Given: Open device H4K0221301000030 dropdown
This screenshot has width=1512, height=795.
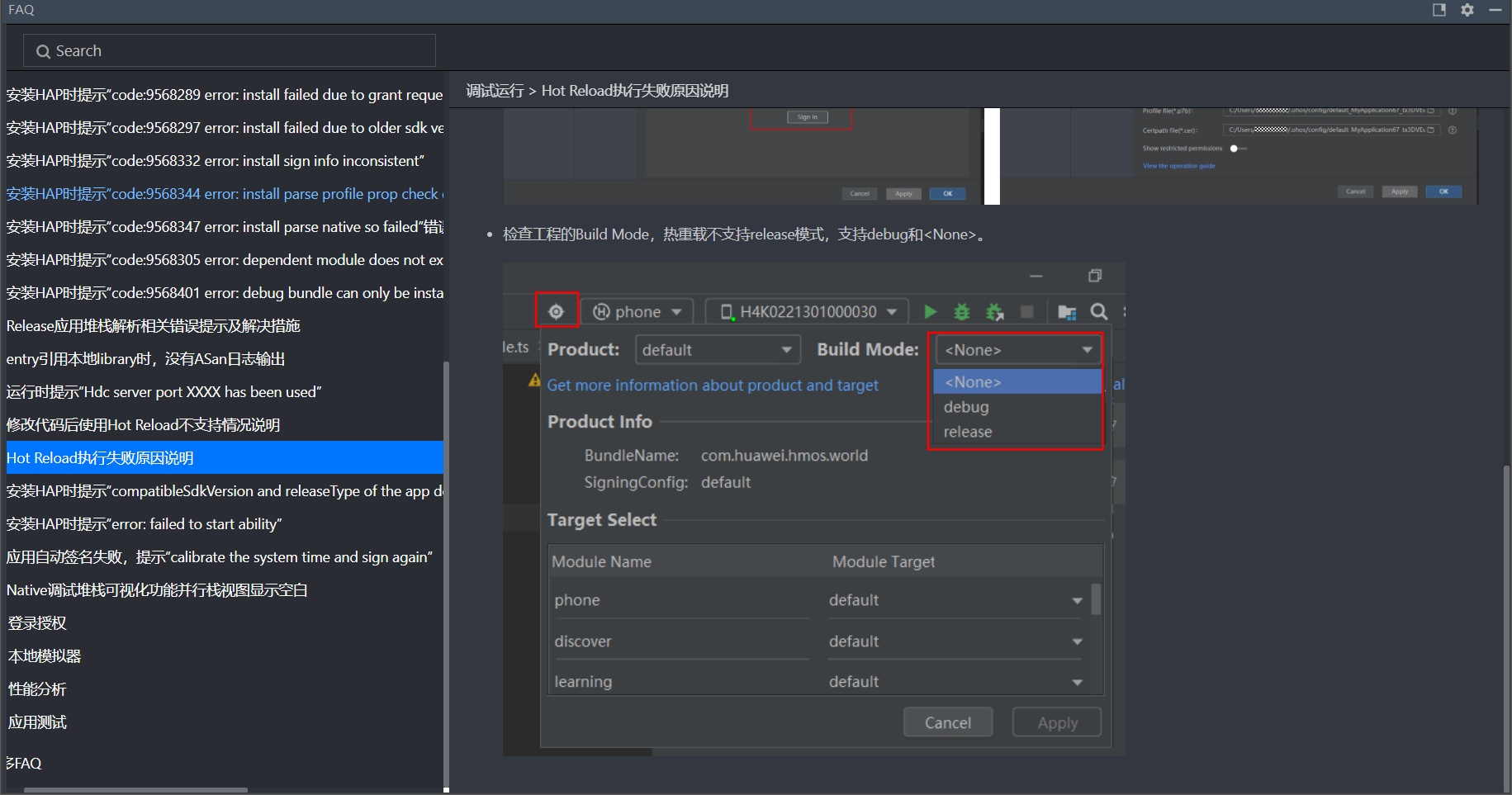Looking at the screenshot, I should [x=808, y=312].
